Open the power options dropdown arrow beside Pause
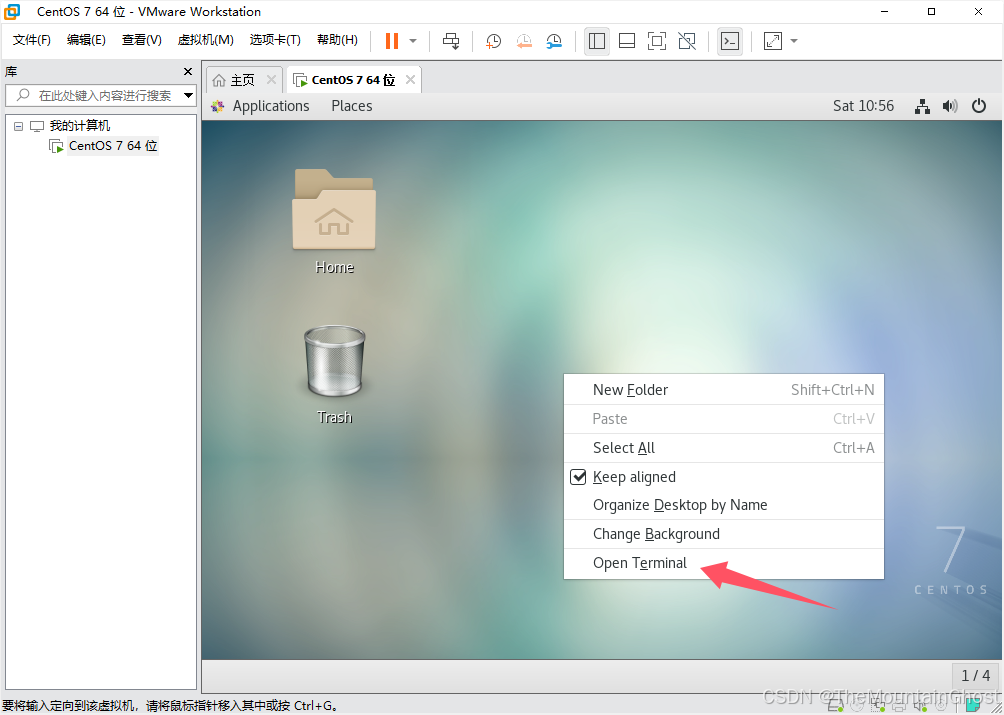1004x715 pixels. [413, 41]
